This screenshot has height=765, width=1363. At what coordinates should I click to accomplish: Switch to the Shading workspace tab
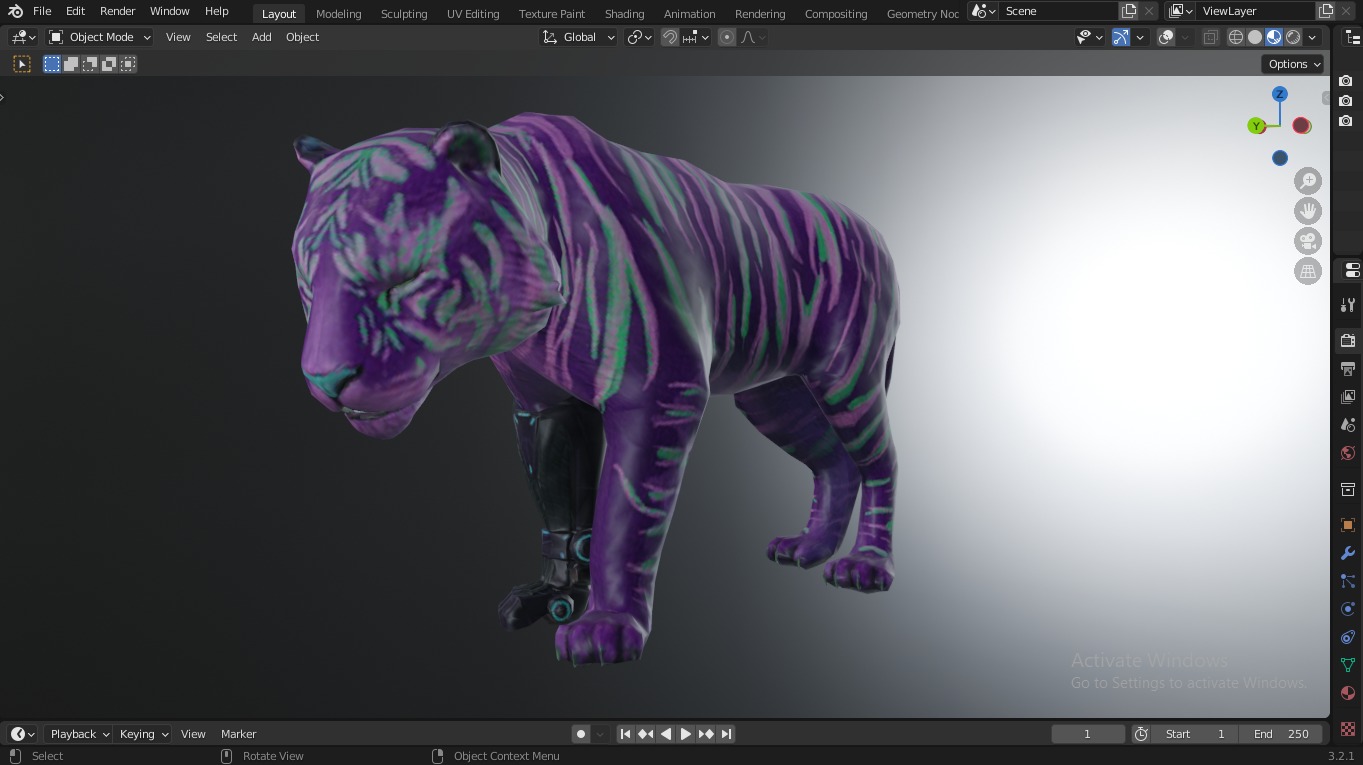click(x=624, y=14)
